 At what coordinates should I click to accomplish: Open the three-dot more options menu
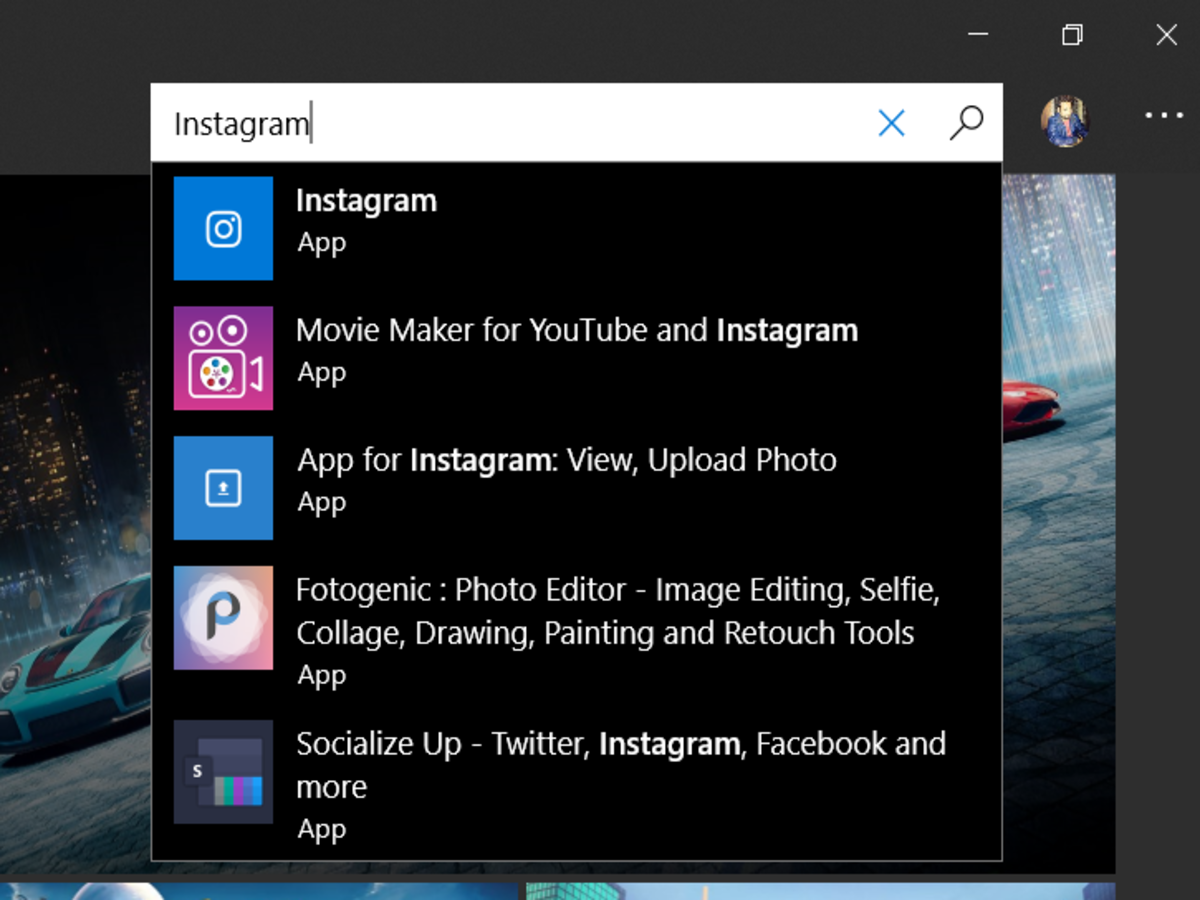point(1164,116)
